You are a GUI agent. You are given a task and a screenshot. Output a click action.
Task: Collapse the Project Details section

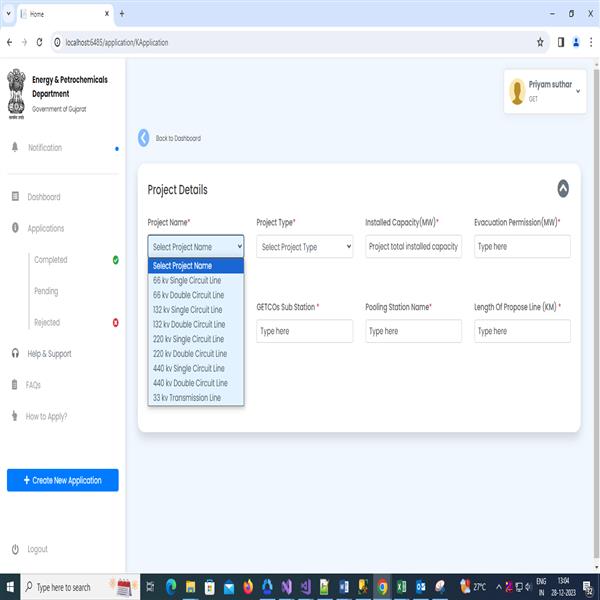[562, 188]
